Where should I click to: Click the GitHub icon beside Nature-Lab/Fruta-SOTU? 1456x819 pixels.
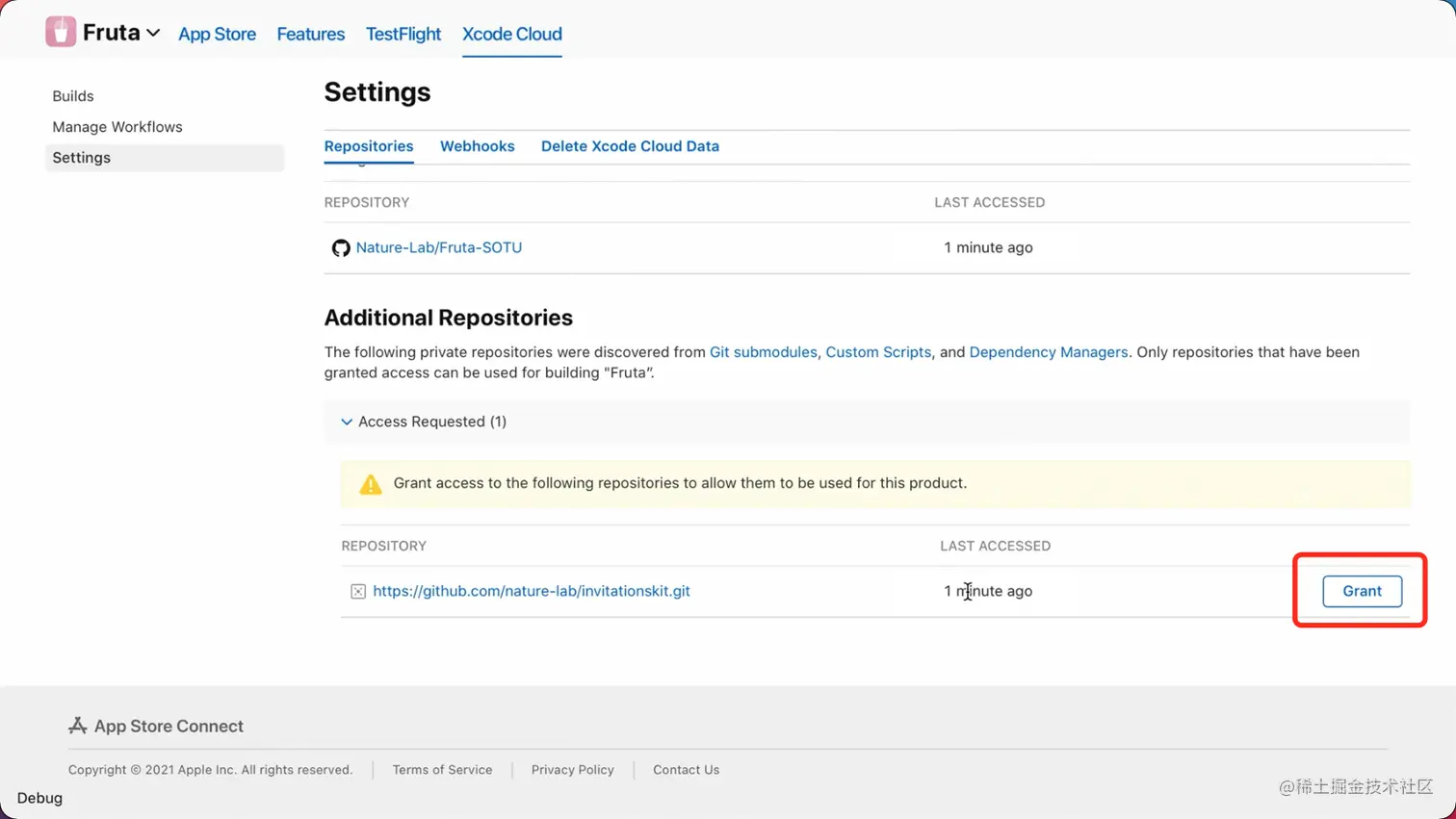pos(341,248)
